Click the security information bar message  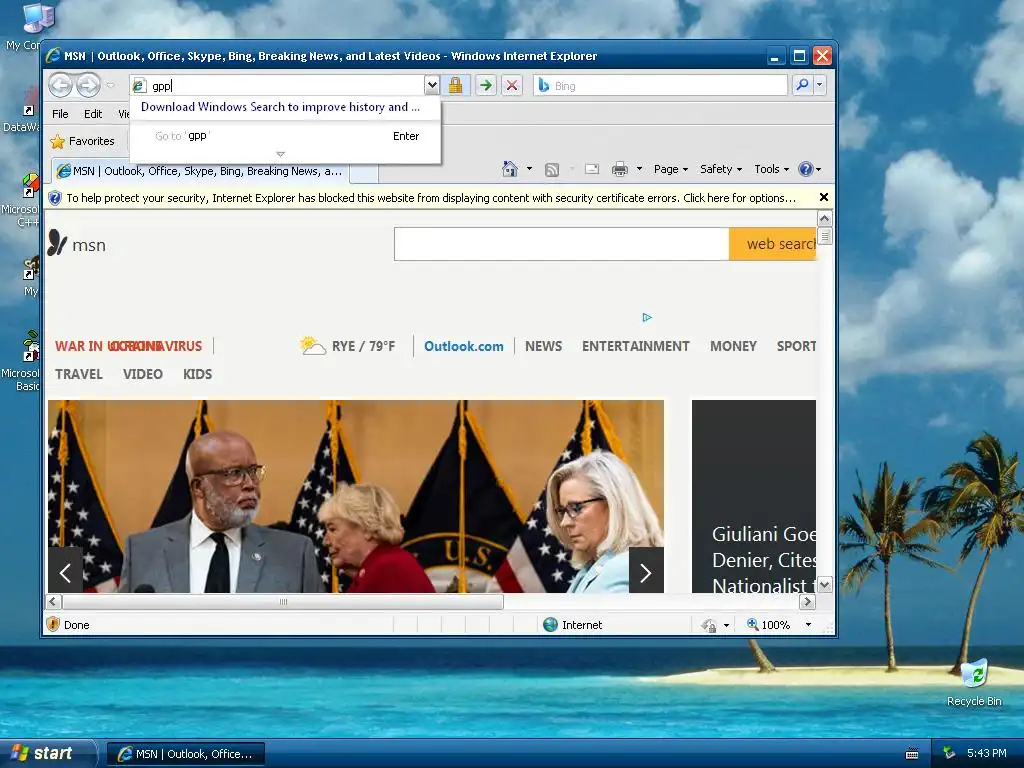coord(431,198)
